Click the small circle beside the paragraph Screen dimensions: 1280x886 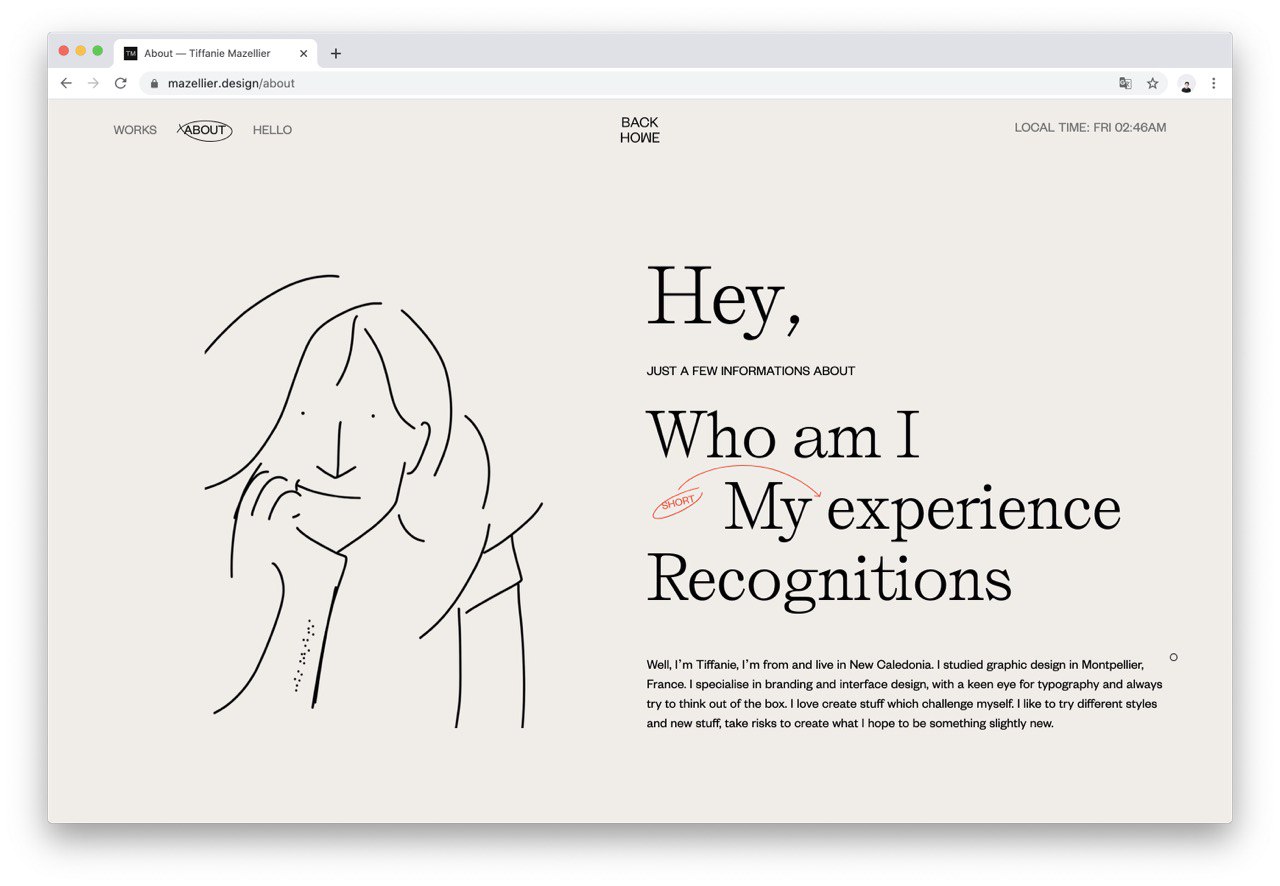(x=1173, y=657)
